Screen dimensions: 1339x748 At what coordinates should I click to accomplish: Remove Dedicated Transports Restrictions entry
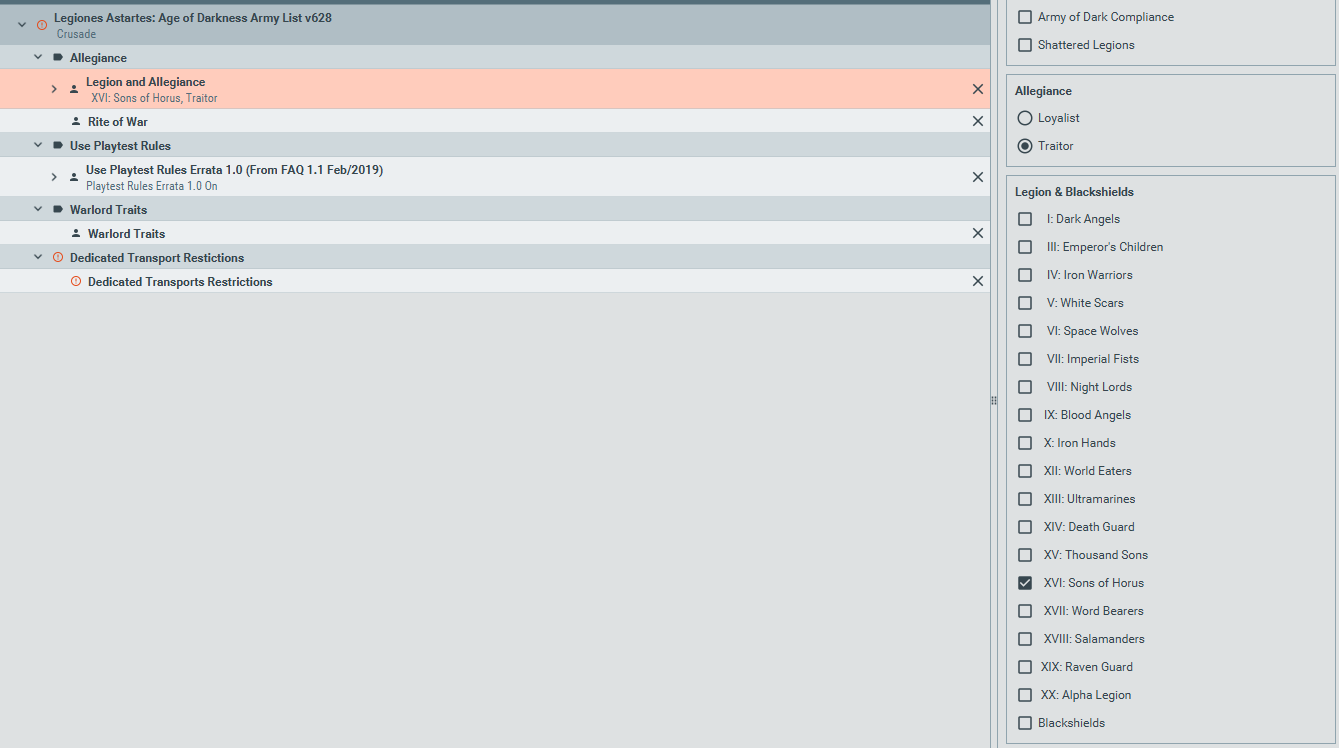978,281
